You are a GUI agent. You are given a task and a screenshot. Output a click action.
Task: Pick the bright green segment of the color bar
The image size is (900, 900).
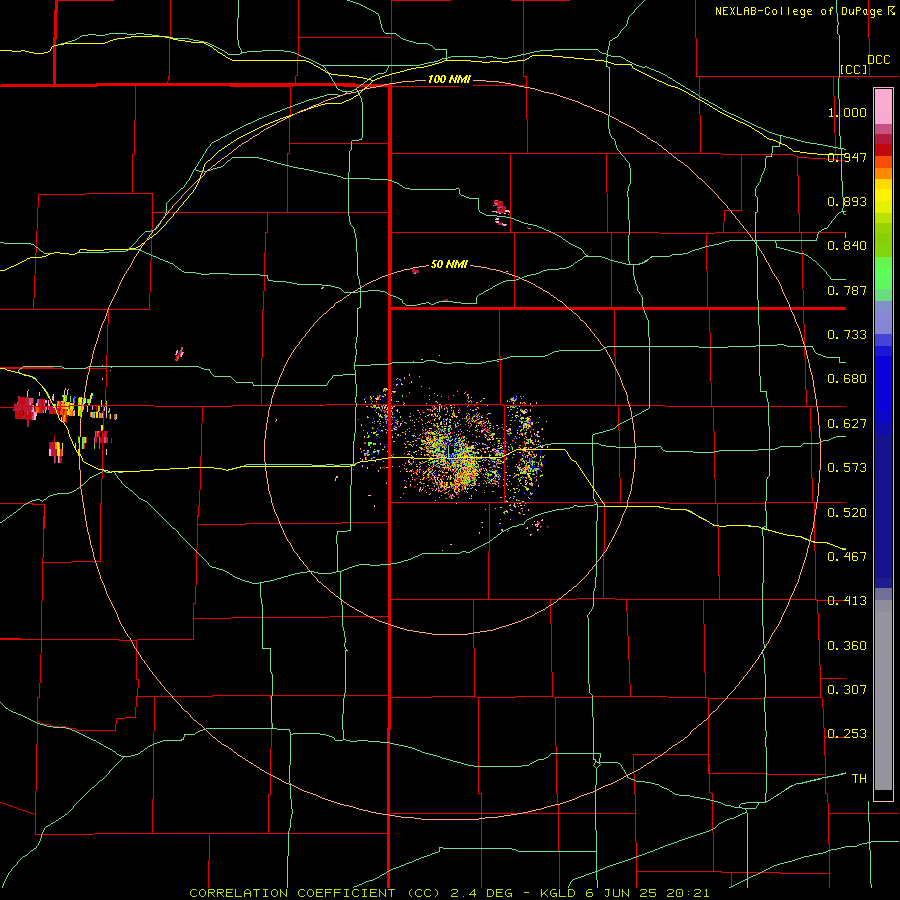tap(883, 273)
